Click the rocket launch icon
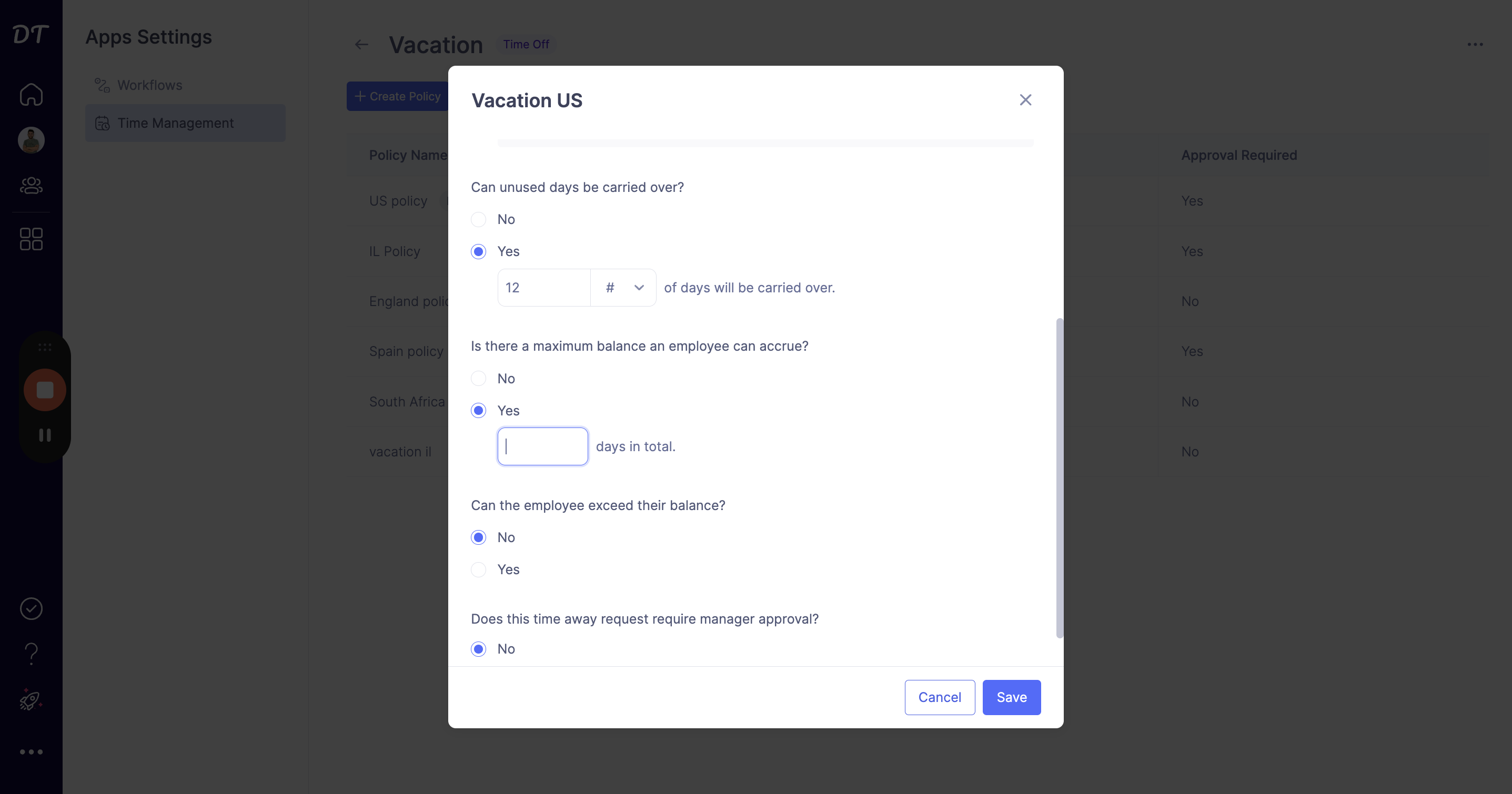 [x=31, y=699]
